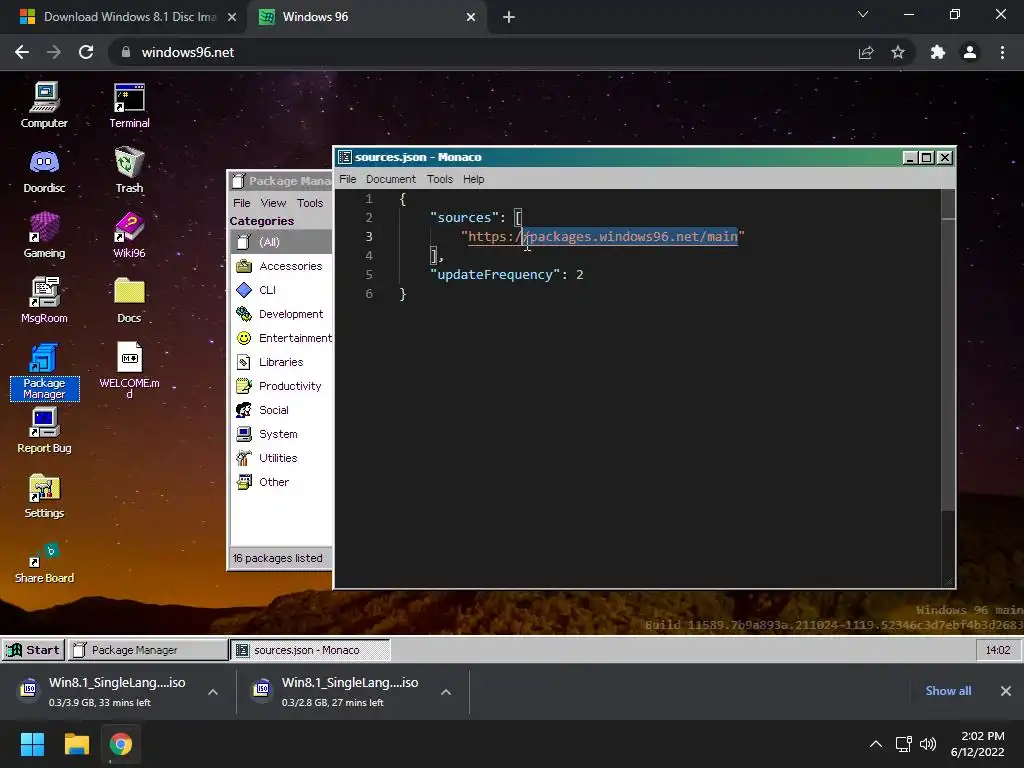Open the Document menu in Monaco

pos(391,179)
